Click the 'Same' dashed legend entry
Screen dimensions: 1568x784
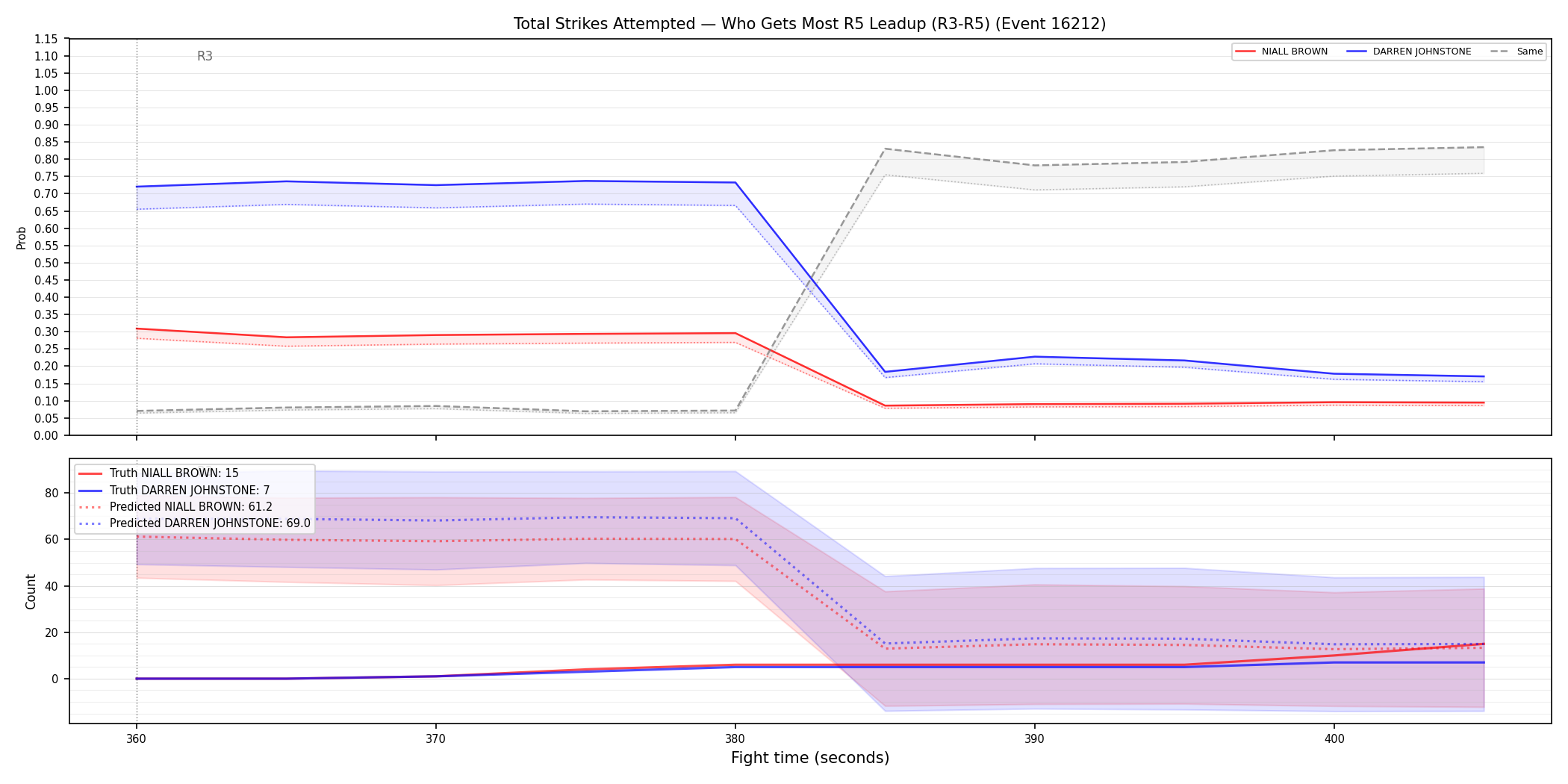(1516, 52)
